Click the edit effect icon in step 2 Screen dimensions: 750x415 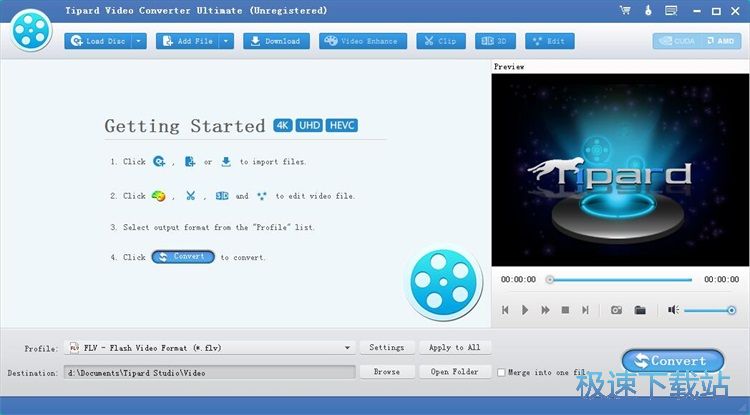[x=262, y=196]
